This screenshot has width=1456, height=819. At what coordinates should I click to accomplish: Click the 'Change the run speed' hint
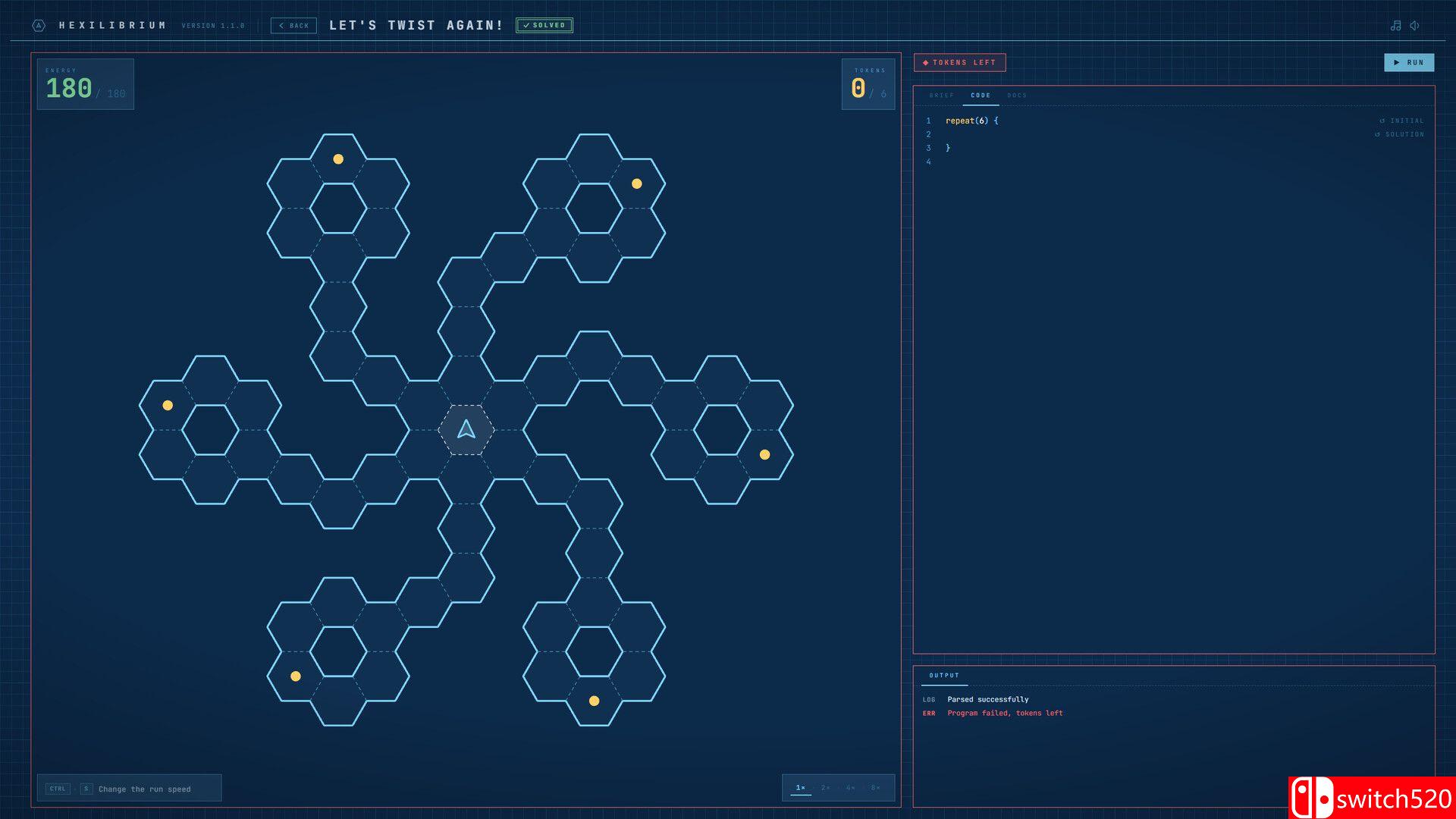pyautogui.click(x=145, y=789)
